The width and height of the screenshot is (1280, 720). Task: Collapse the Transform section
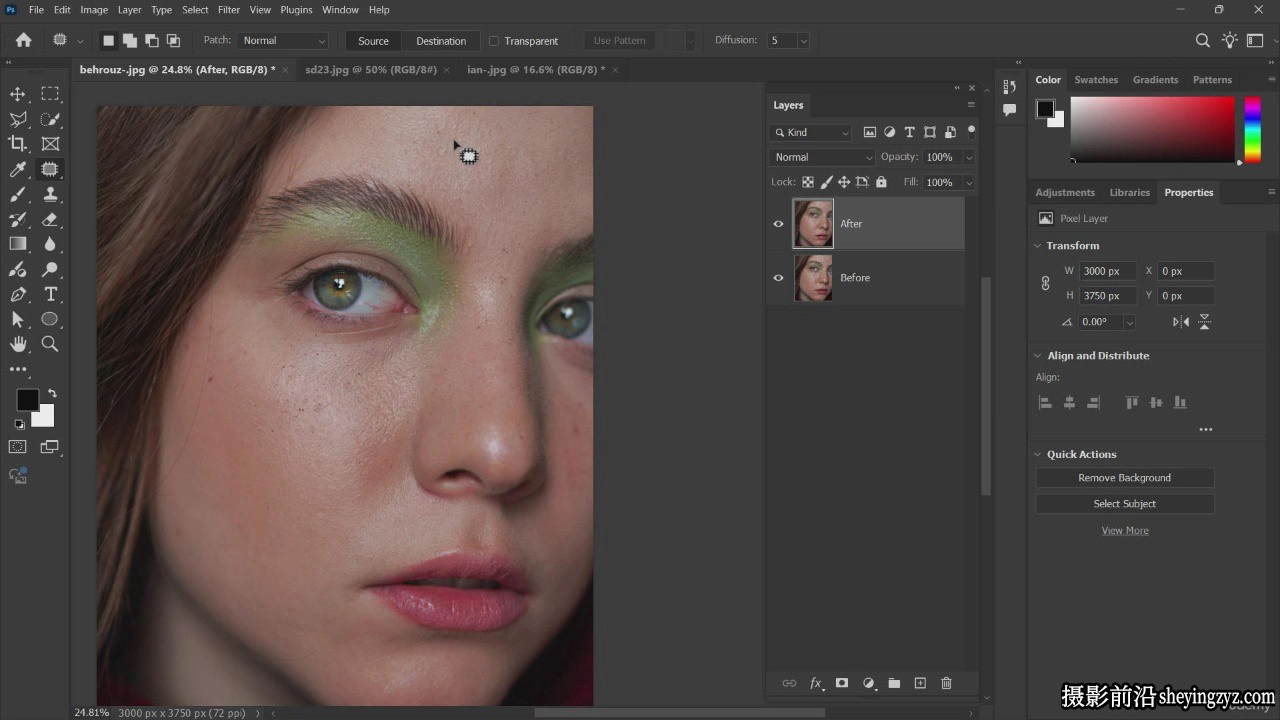1037,246
